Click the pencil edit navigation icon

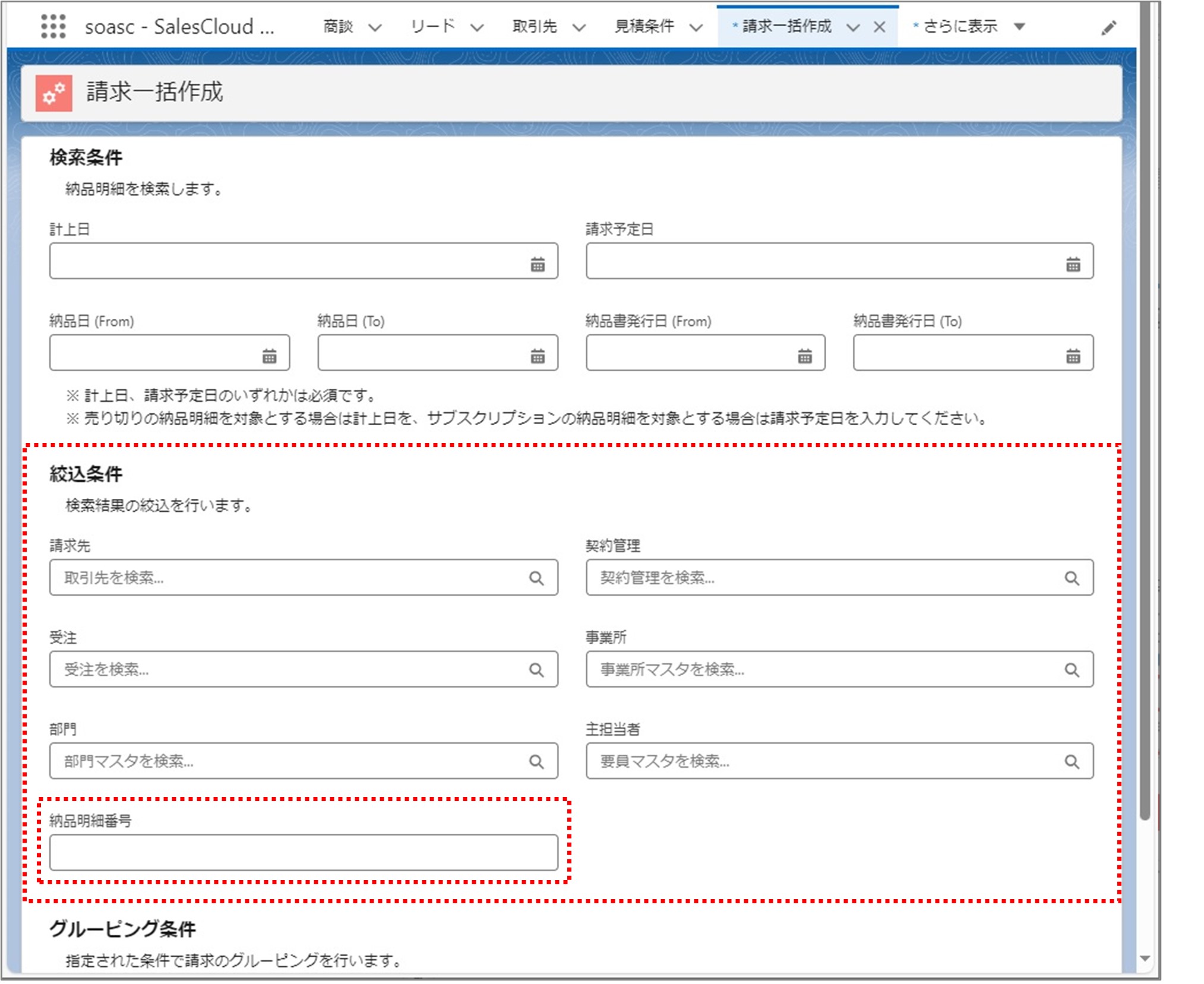coord(1108,27)
